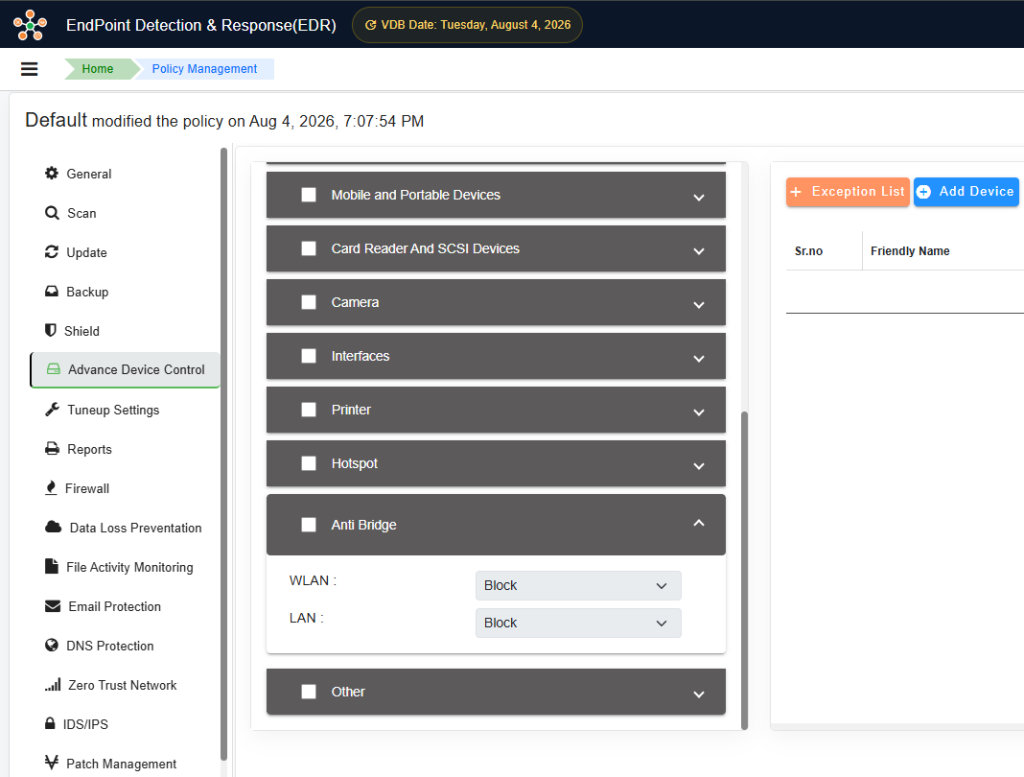Click the Data Loss Prevention cloud icon

point(54,527)
